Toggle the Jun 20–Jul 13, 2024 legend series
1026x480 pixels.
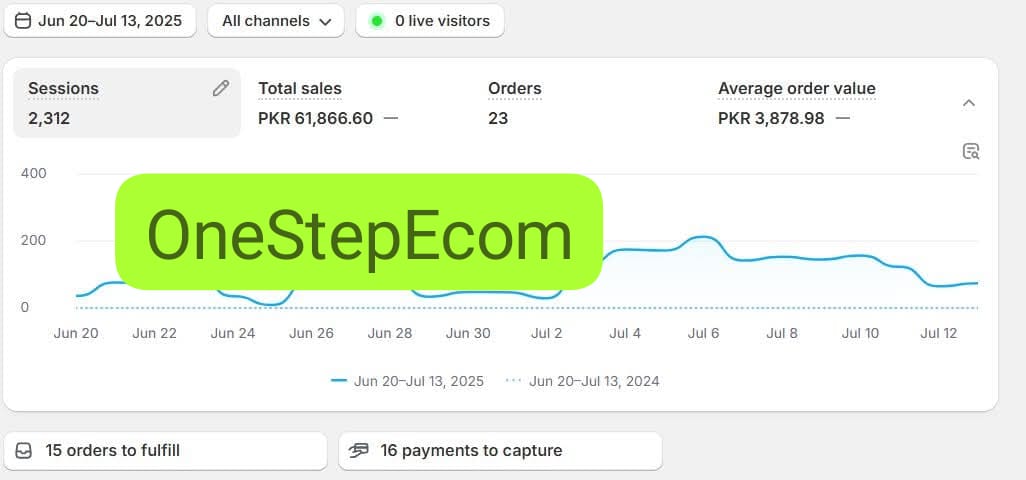coord(582,381)
